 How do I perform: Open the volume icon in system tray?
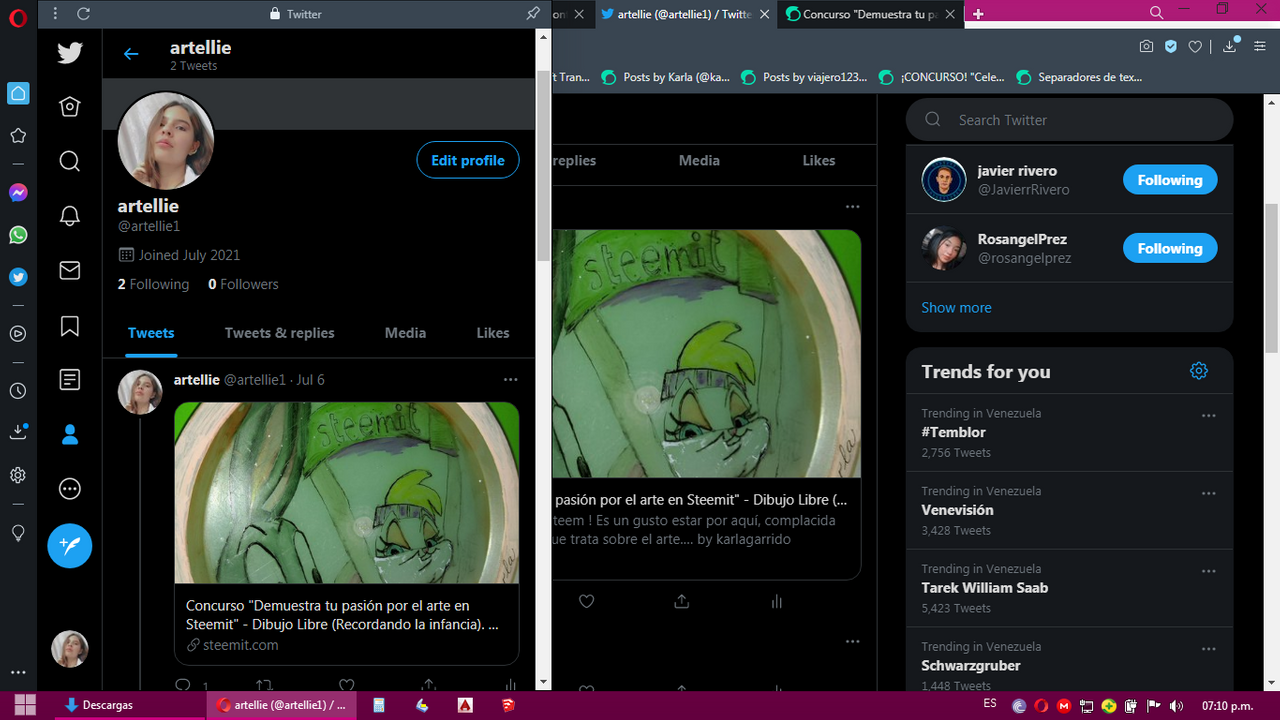(x=1176, y=705)
